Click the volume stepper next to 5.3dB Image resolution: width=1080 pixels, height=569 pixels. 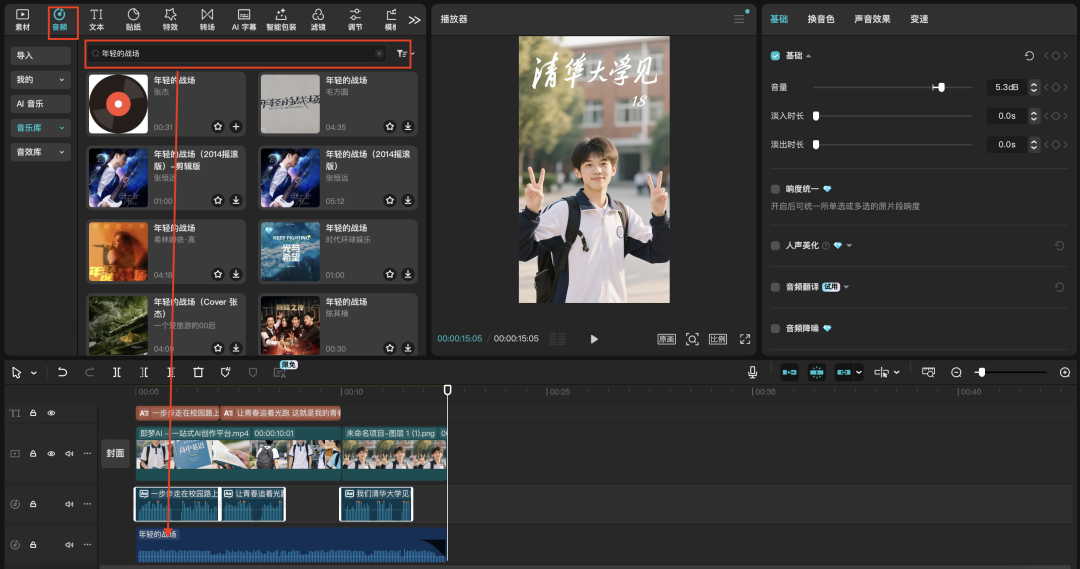(x=1033, y=87)
